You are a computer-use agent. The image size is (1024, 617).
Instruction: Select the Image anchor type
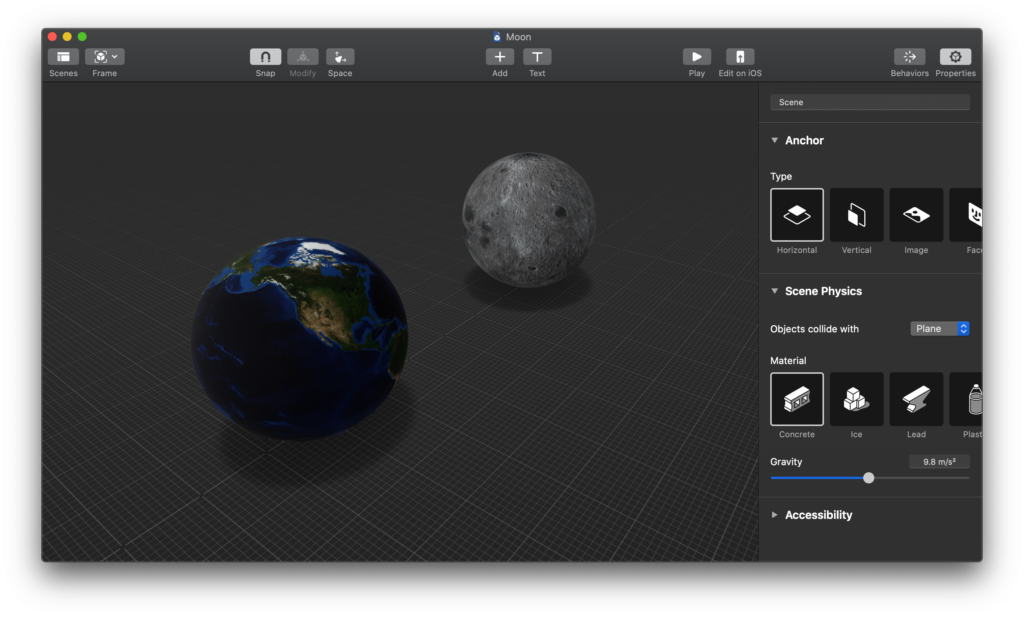916,215
